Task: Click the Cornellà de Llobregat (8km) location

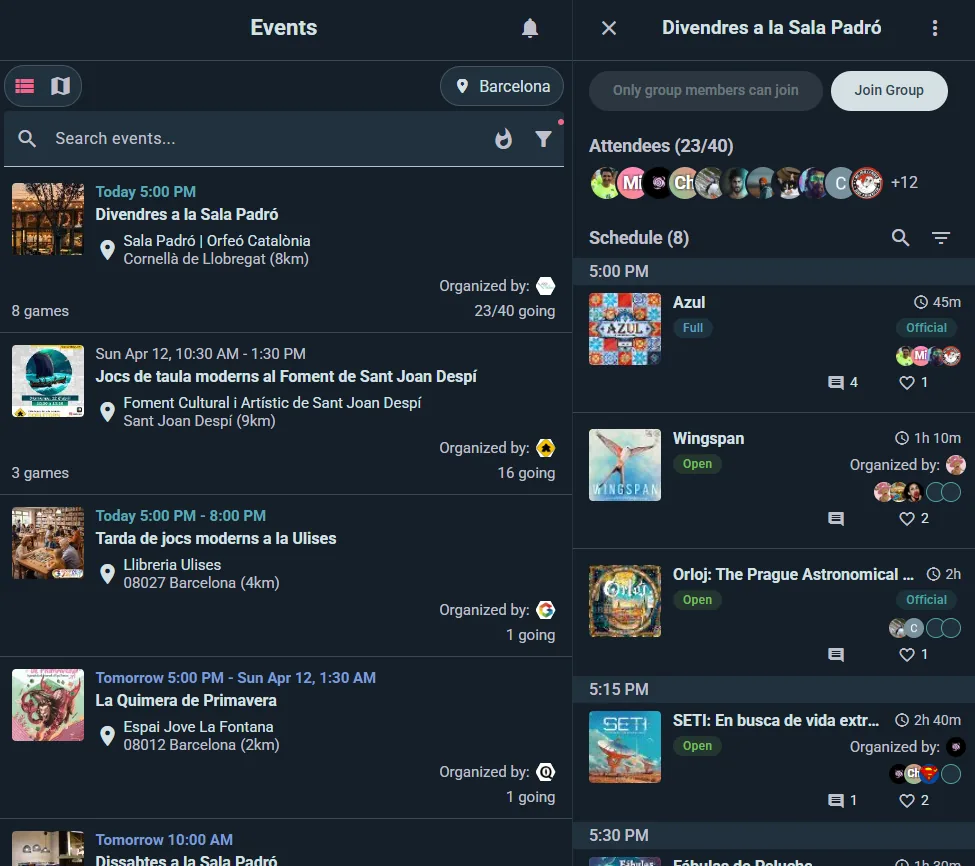Action: (x=216, y=259)
